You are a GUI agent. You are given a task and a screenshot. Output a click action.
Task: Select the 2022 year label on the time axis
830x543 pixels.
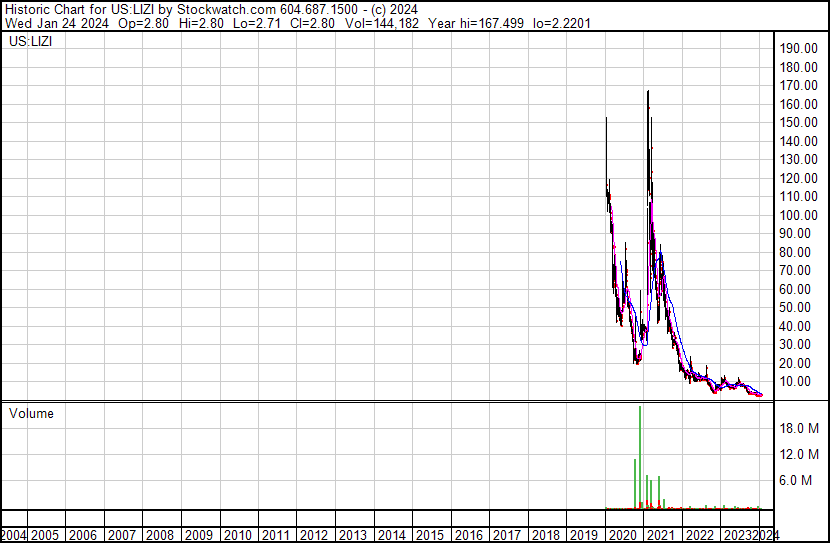tap(699, 535)
